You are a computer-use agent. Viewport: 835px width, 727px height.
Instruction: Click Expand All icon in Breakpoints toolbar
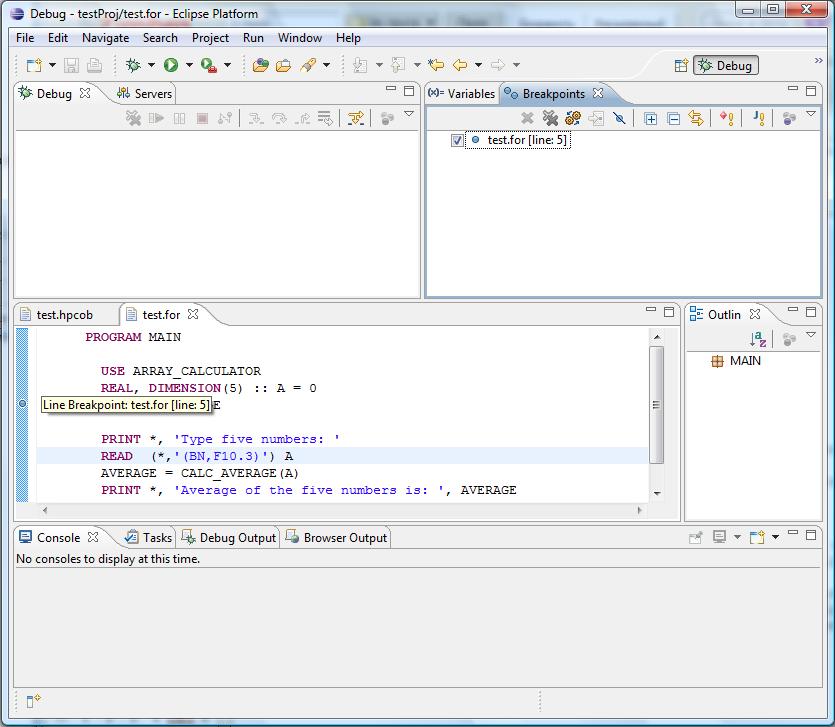651,118
